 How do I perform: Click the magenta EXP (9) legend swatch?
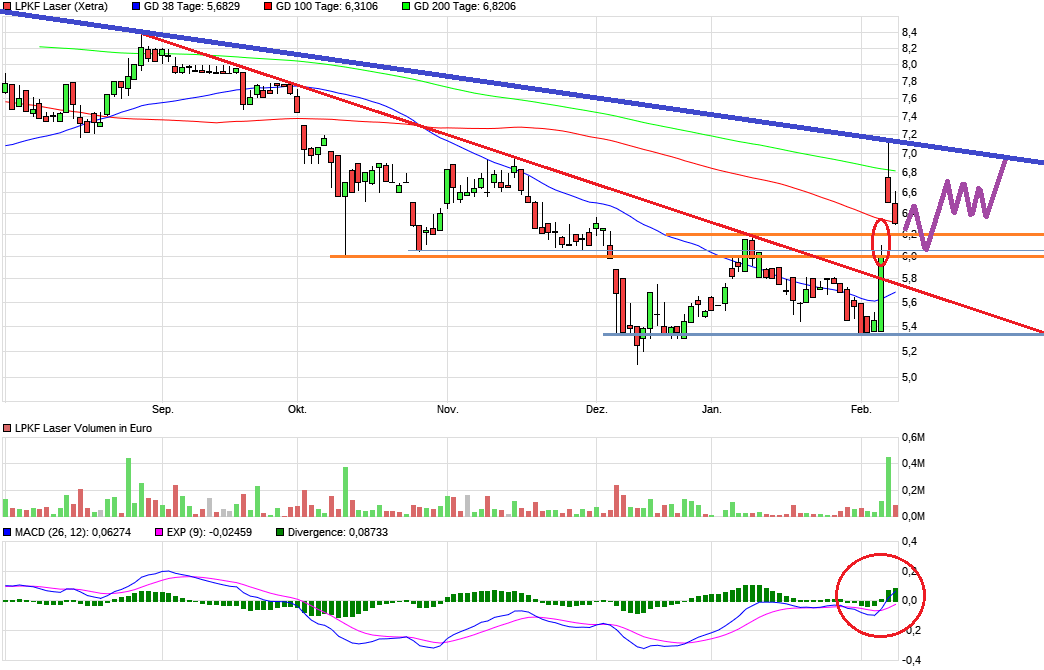159,532
